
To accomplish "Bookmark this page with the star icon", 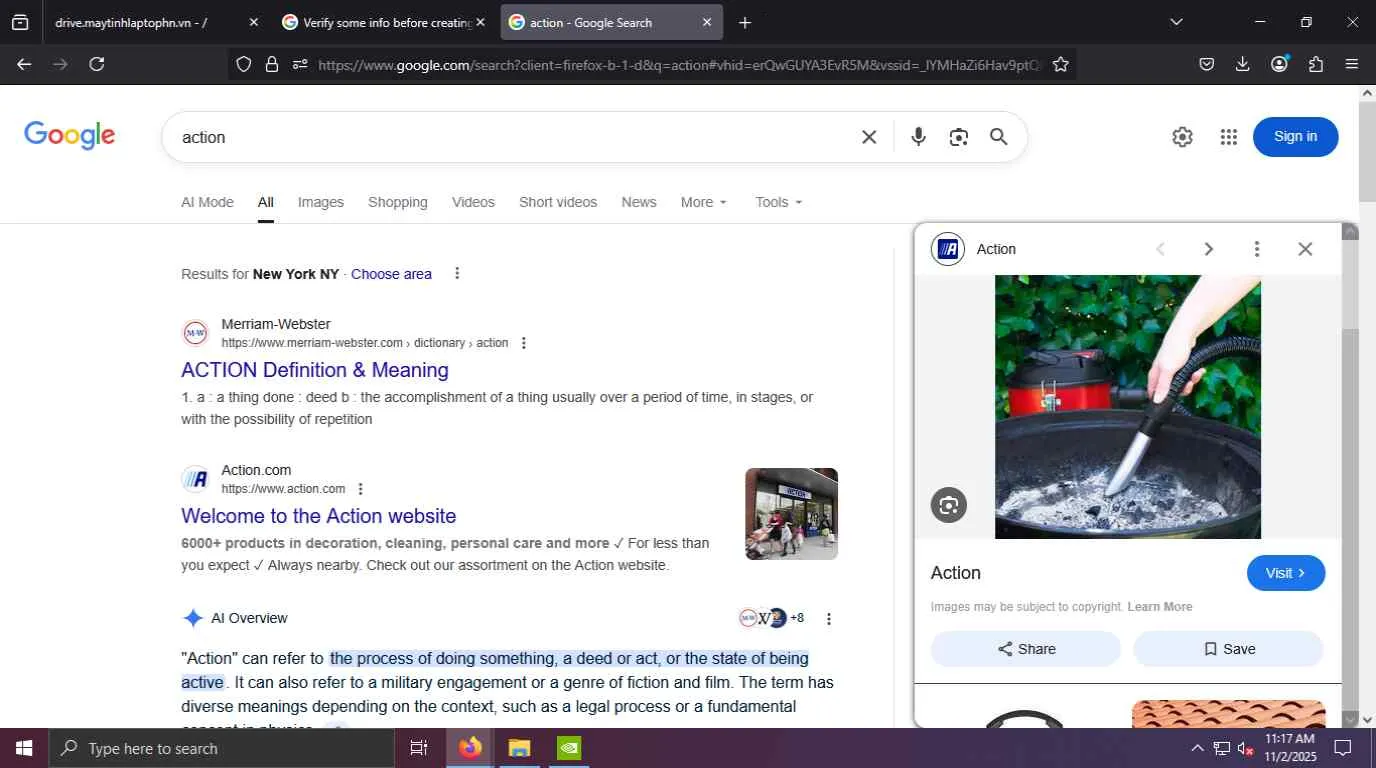I will pos(1061,64).
